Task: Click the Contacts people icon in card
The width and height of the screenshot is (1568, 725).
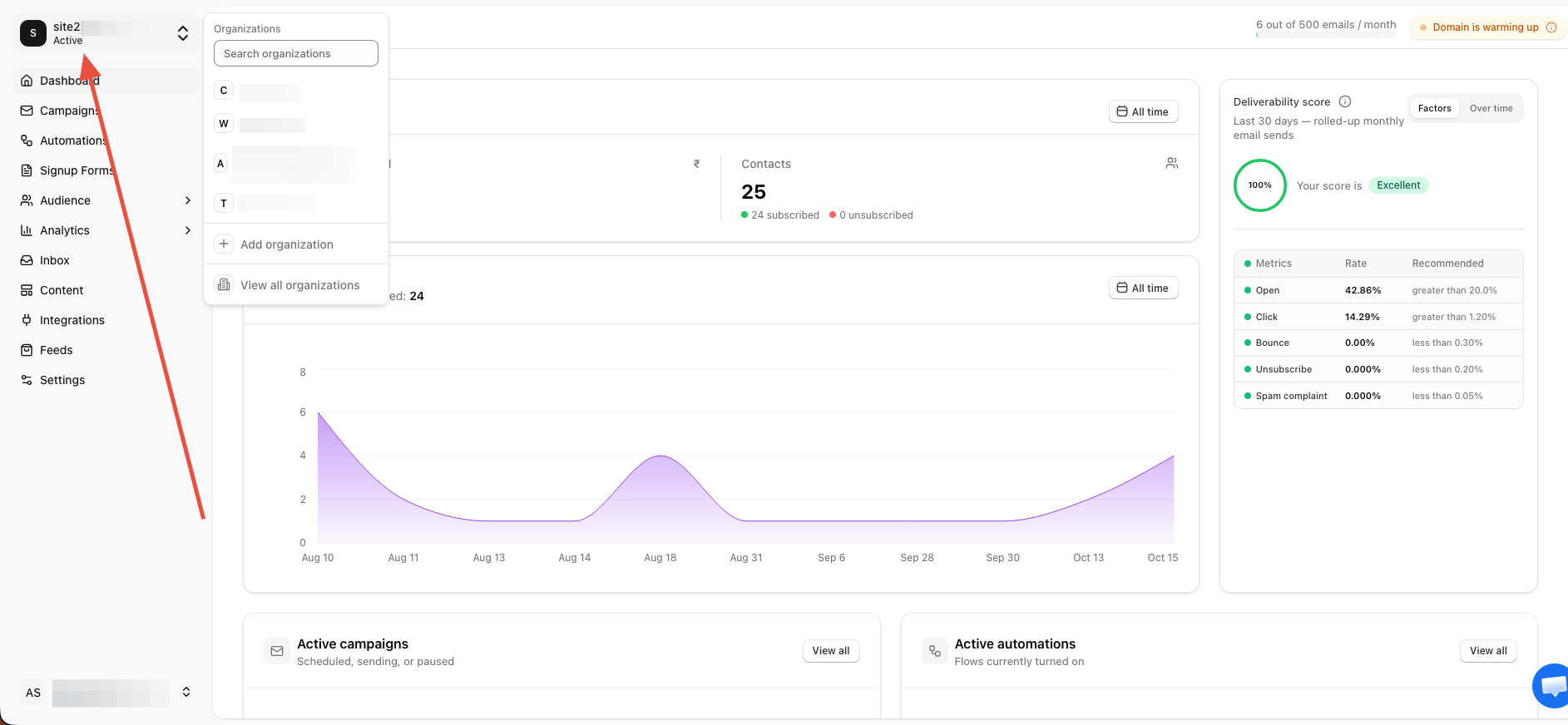Action: [x=1172, y=163]
